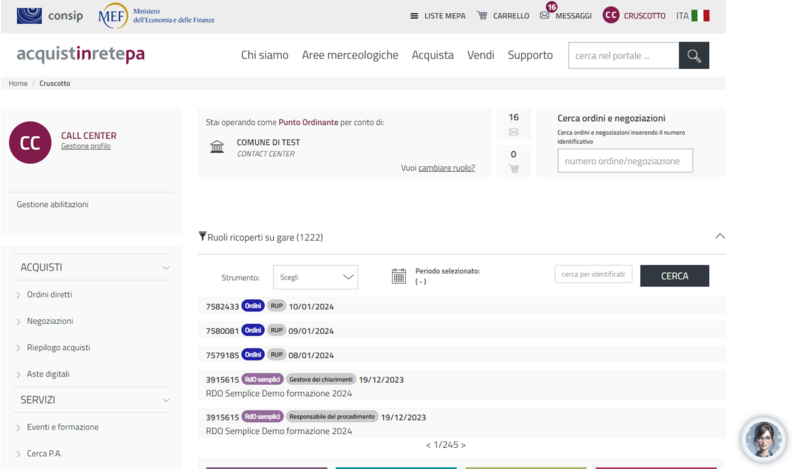Open the calendar period picker icon
The height and width of the screenshot is (469, 800).
click(x=399, y=276)
